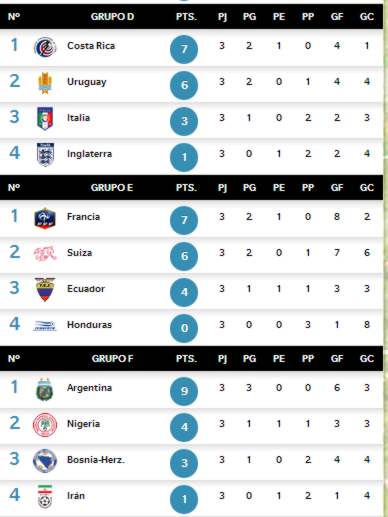
Task: Click the Honduras team logo
Action: click(45, 326)
